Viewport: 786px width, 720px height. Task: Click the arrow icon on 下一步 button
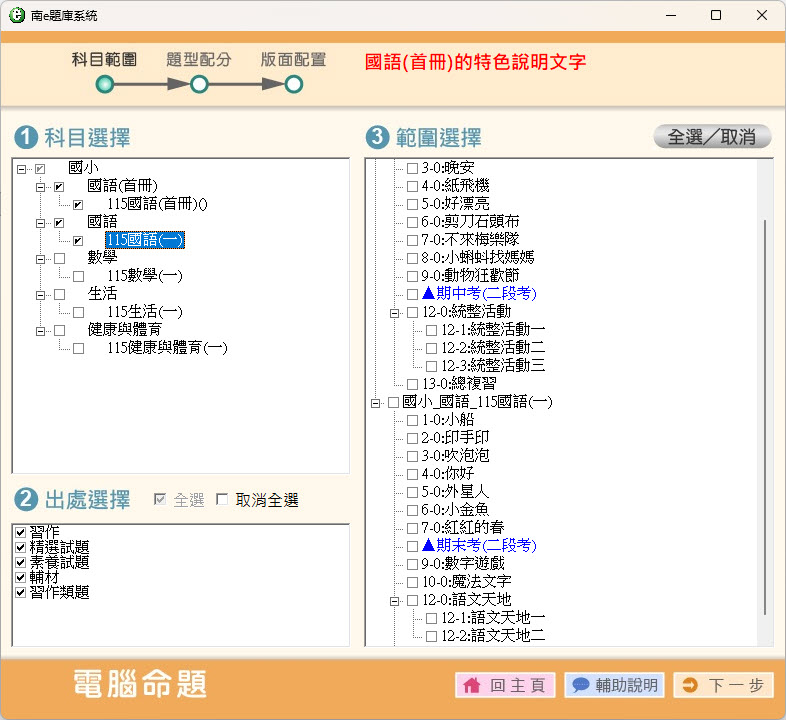[x=690, y=685]
